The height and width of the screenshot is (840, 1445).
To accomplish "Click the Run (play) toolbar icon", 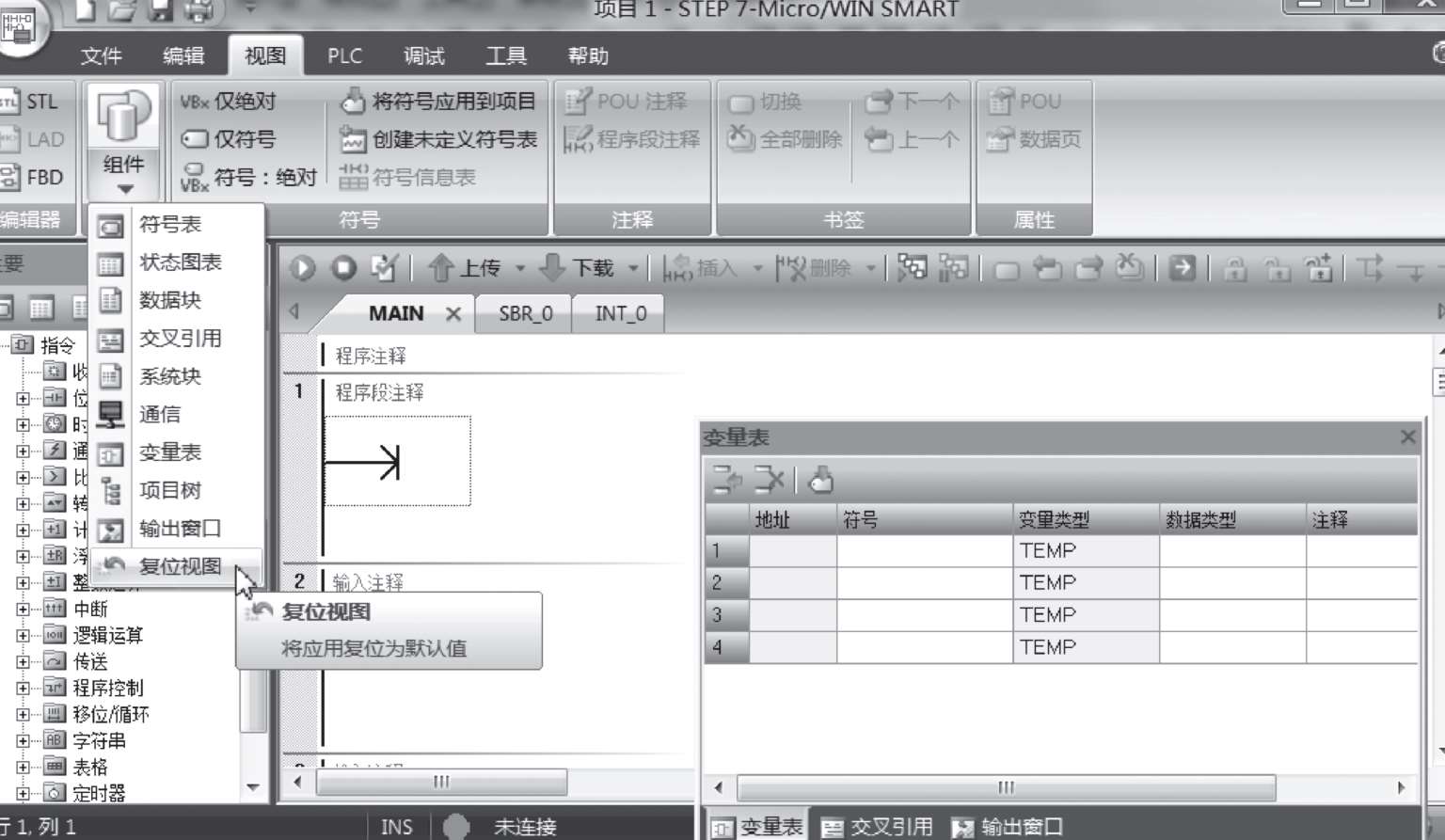I will click(303, 268).
